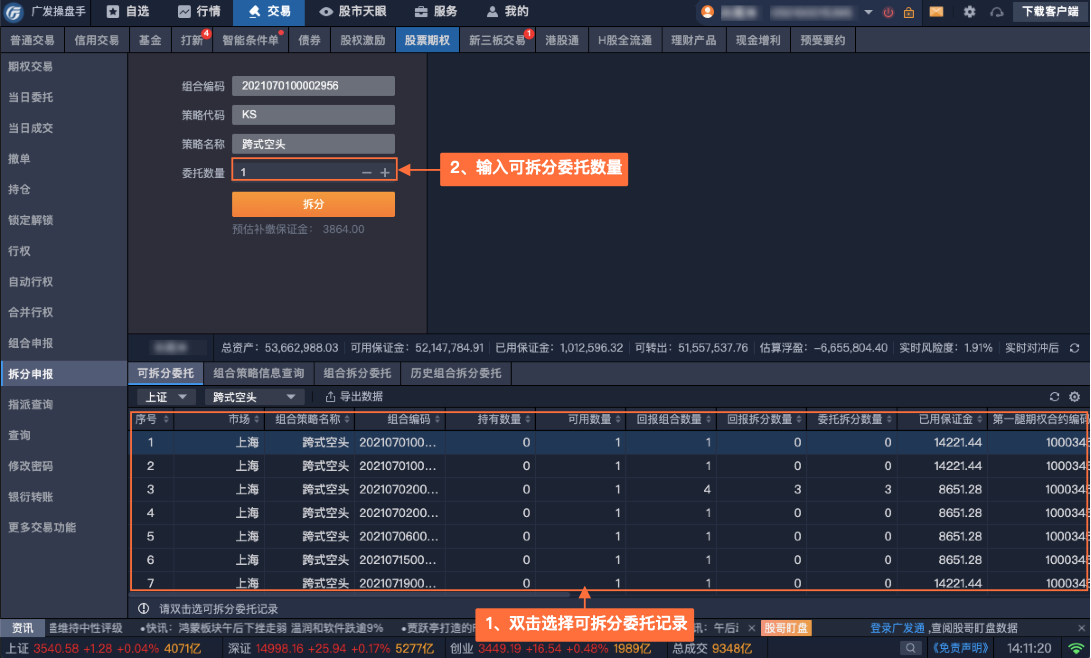Switch to the 新三板交易 tab
The height and width of the screenshot is (658, 1091).
pos(497,40)
